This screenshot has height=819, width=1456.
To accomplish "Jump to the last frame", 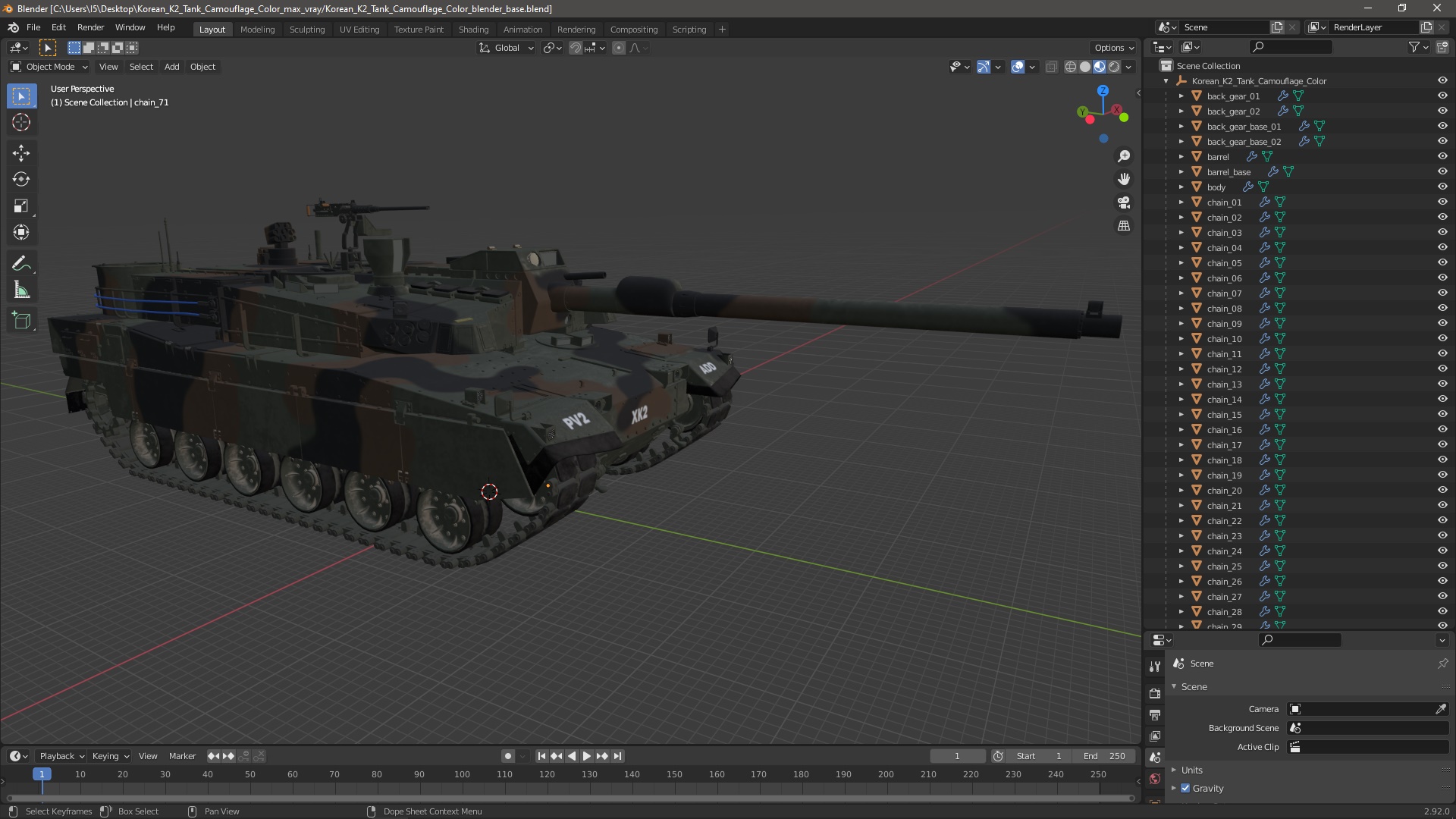I will [x=617, y=756].
